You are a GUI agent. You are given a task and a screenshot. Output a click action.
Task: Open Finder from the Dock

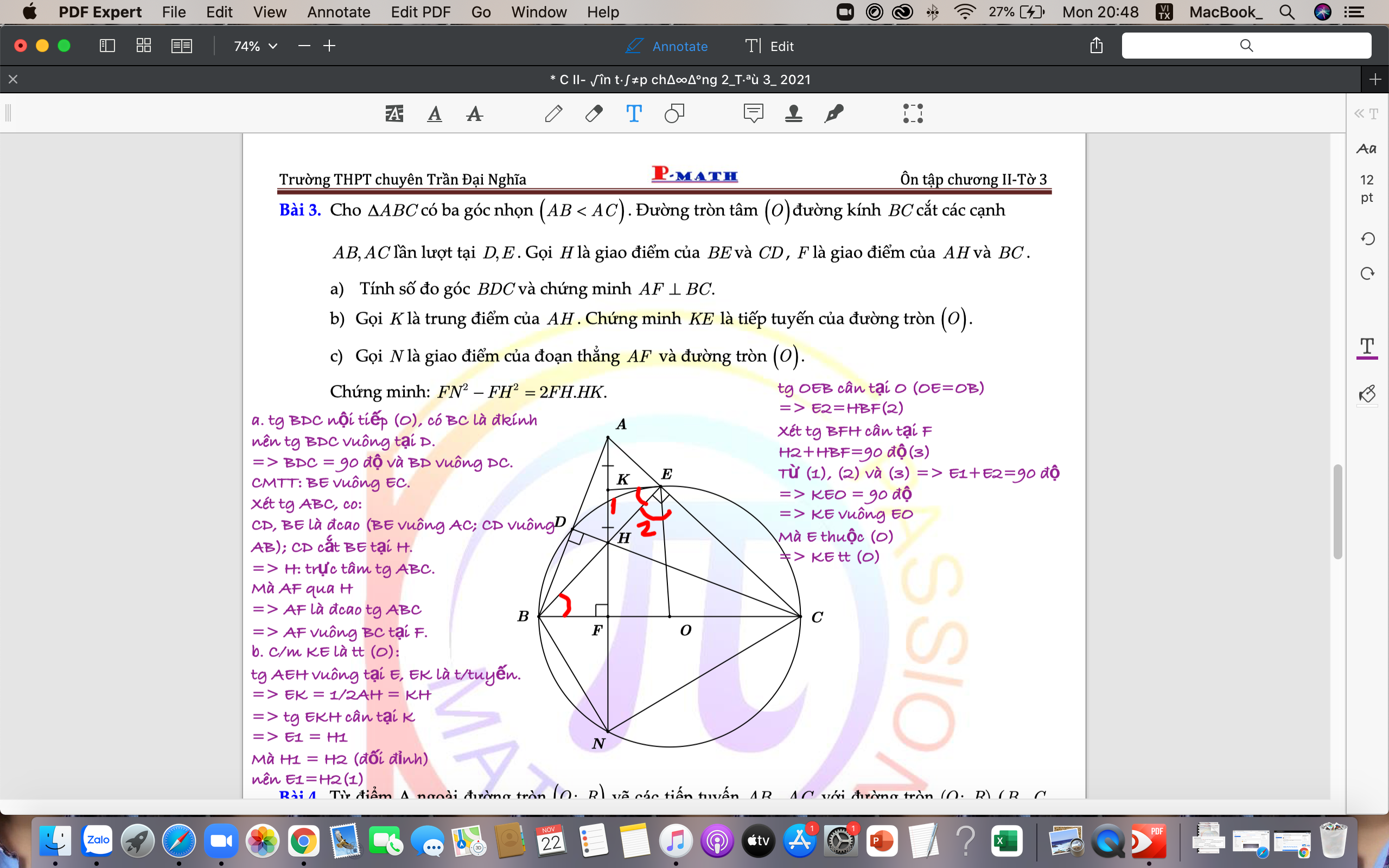point(55,841)
